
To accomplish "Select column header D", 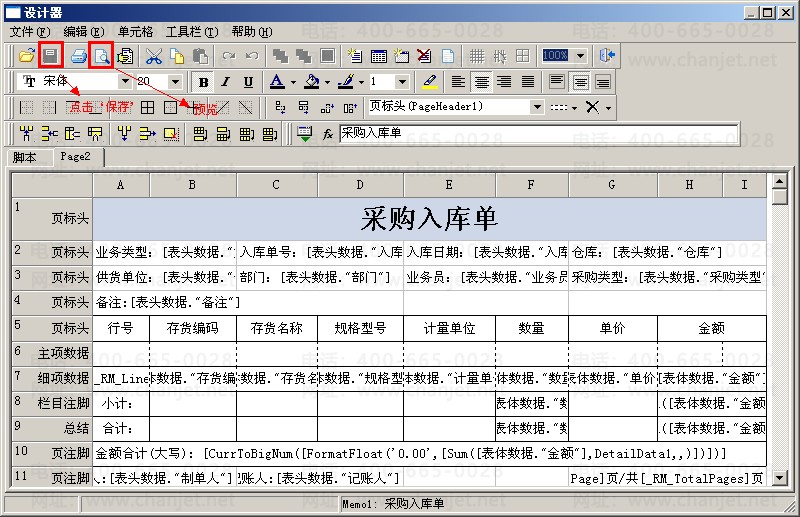I will tap(360, 185).
